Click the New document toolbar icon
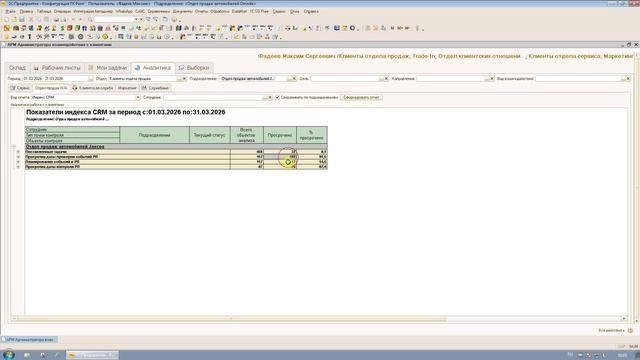Image resolution: width=640 pixels, height=360 pixels. [x=7, y=19]
